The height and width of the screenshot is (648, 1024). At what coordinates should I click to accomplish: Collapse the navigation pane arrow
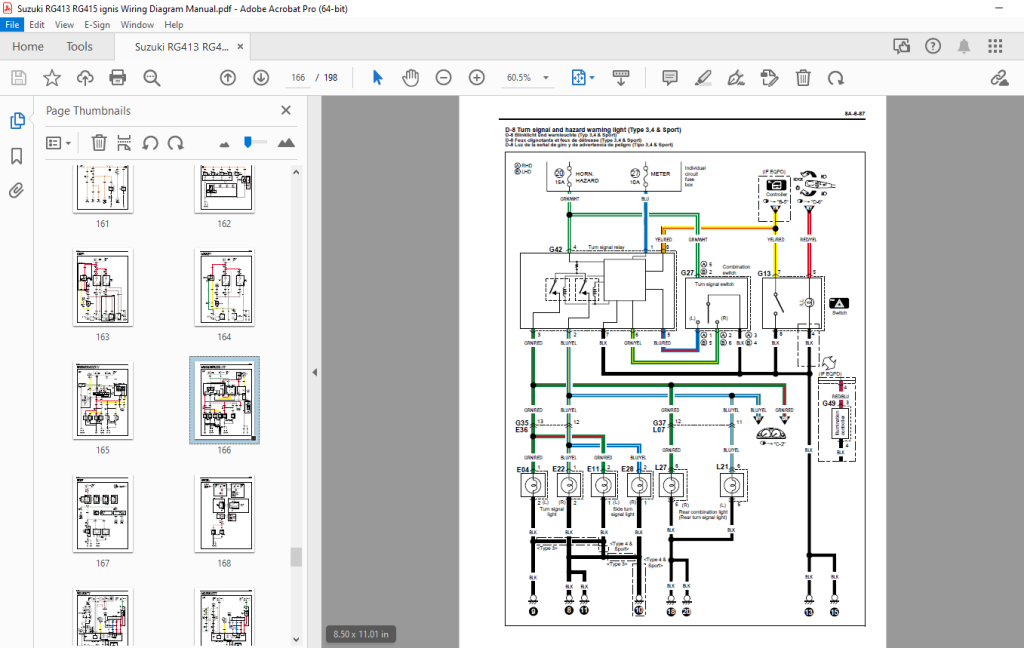click(315, 372)
